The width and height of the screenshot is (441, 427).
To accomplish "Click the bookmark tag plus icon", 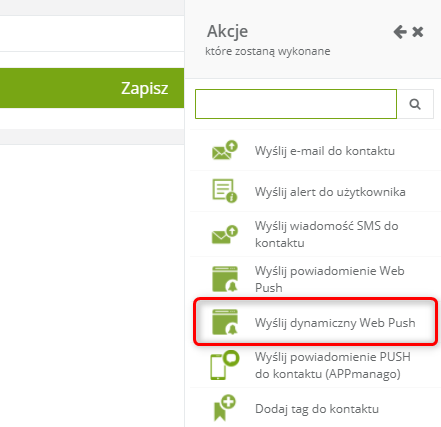I will tap(225, 408).
